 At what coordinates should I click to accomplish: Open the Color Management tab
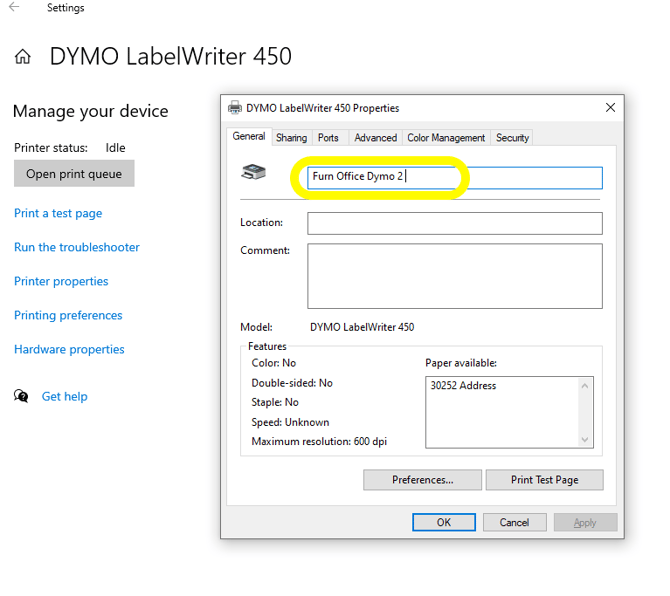click(x=446, y=138)
